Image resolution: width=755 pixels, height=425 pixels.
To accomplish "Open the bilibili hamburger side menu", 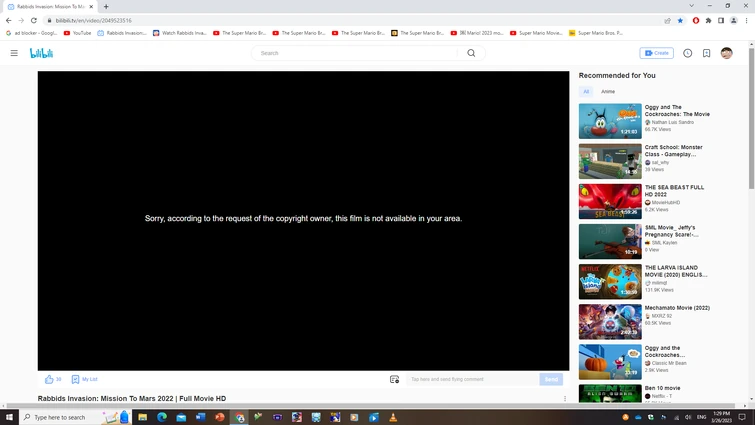I will pos(14,53).
